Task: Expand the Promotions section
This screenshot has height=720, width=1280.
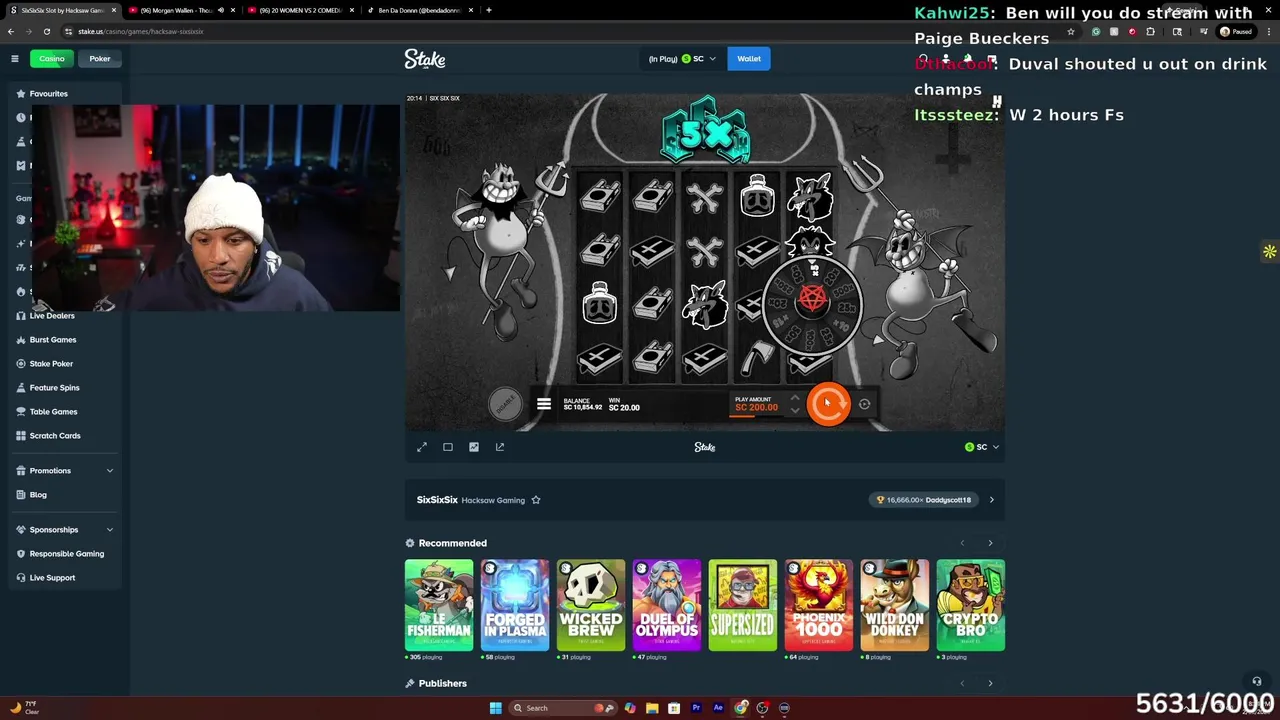Action: (x=65, y=471)
